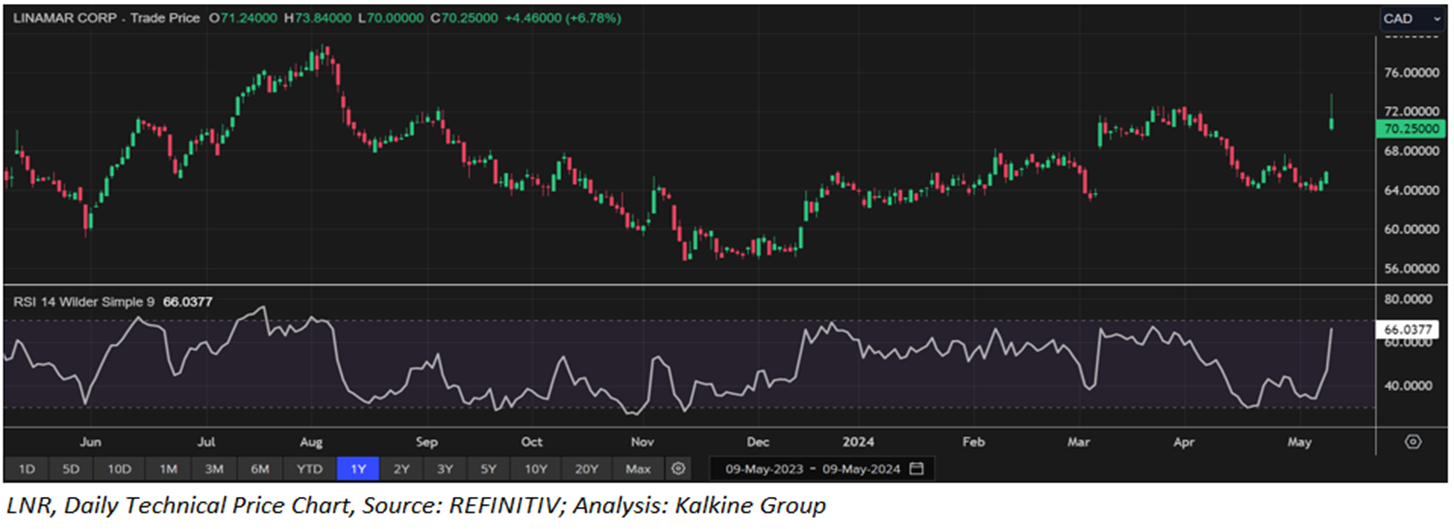This screenshot has height=529, width=1454.
Task: Click the 70.25000 current price label
Action: (x=1411, y=129)
